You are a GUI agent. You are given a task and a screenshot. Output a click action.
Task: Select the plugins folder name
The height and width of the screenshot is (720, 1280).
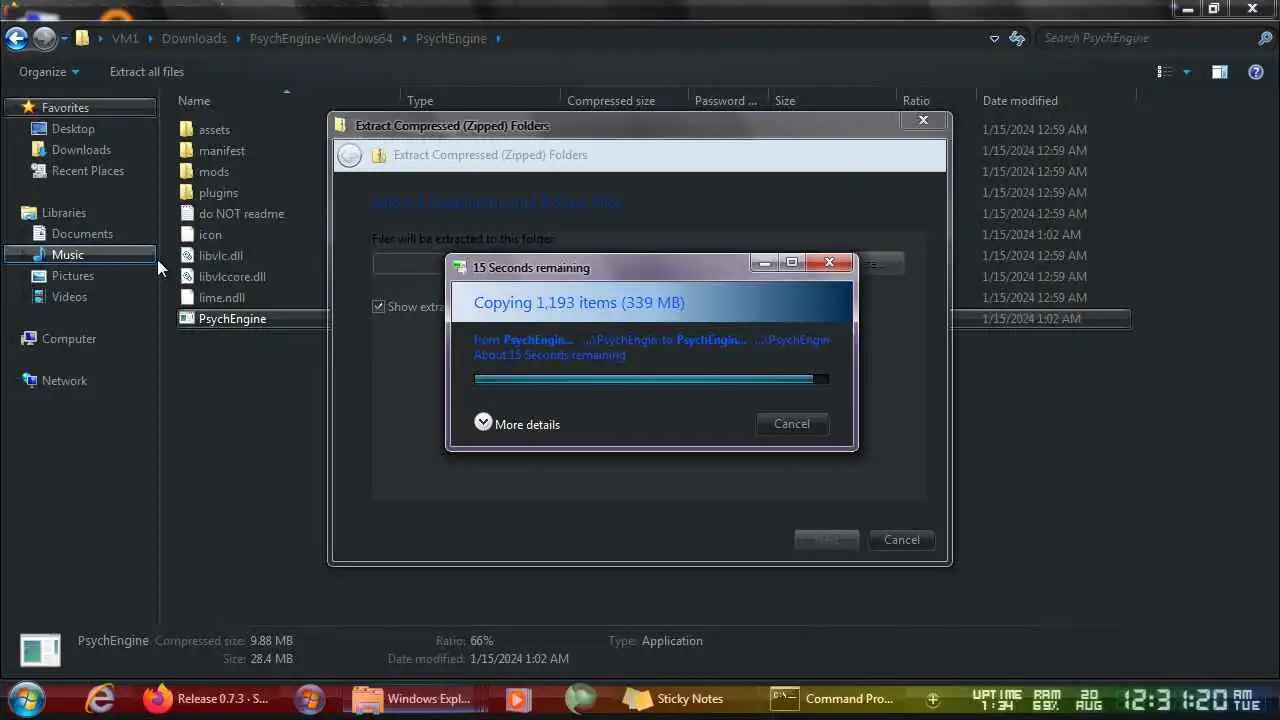coord(218,192)
